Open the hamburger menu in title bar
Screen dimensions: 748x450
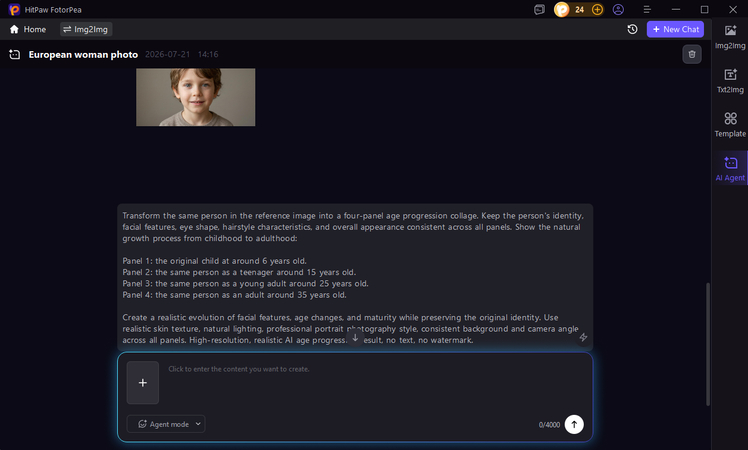[647, 10]
